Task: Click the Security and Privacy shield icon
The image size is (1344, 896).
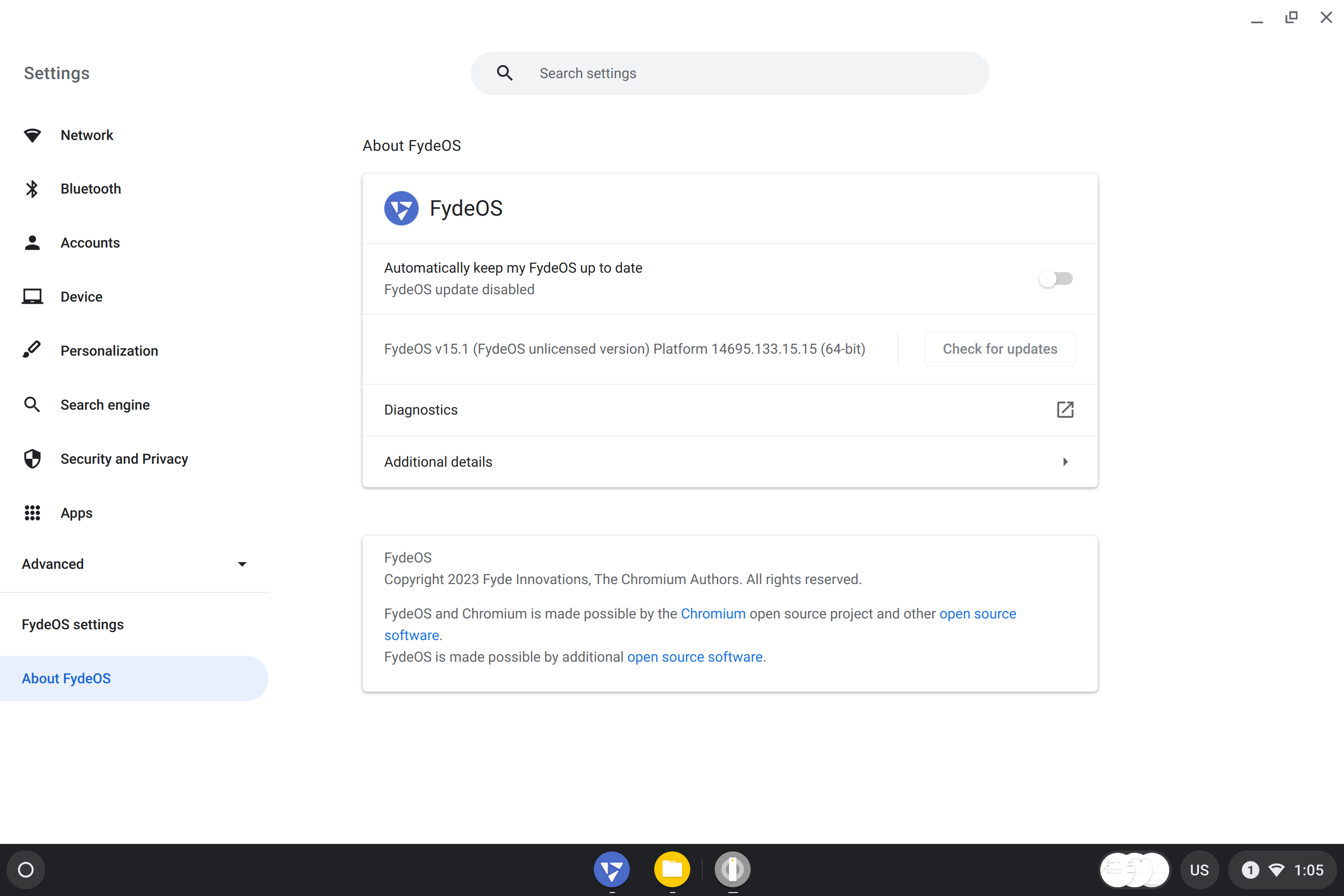Action: [32, 459]
